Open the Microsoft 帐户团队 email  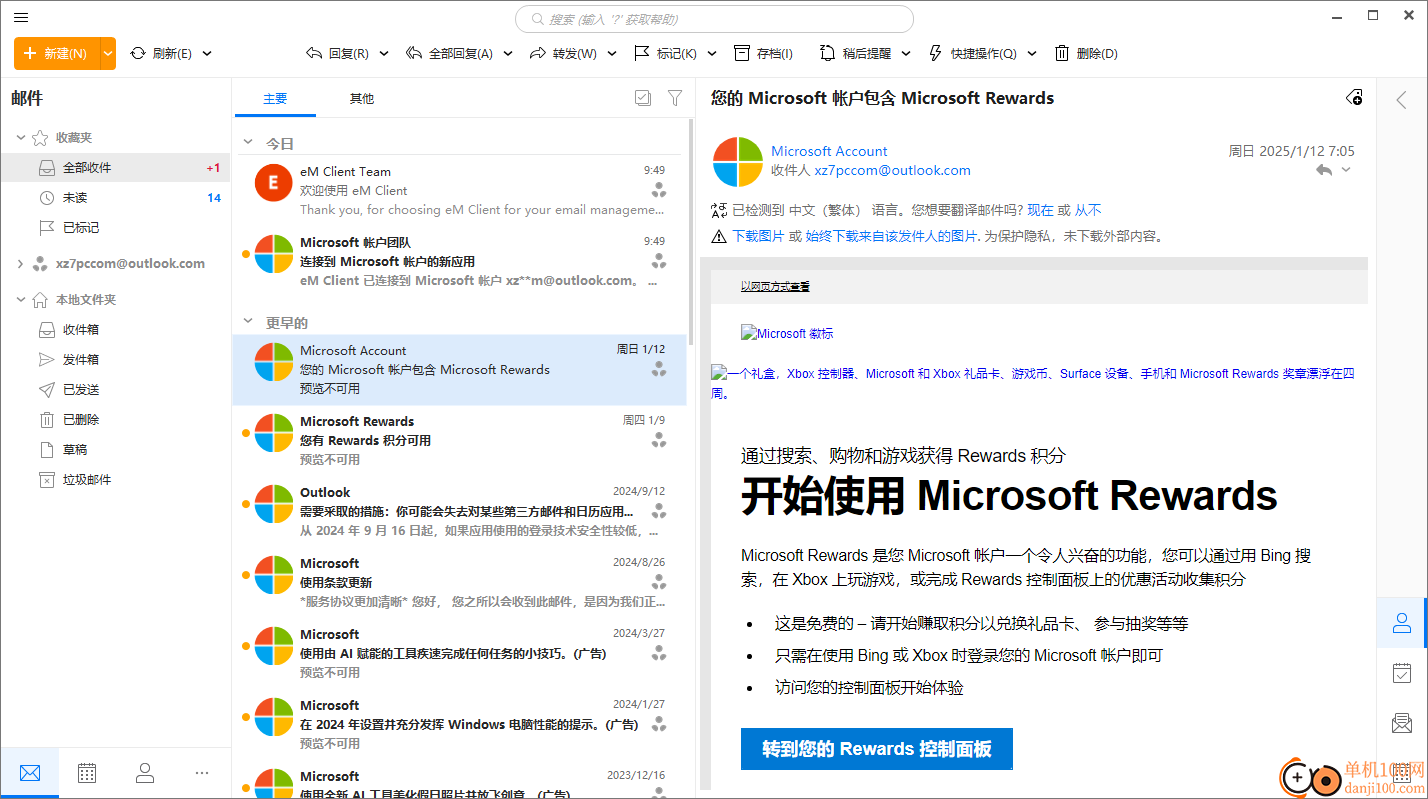click(x=460, y=262)
